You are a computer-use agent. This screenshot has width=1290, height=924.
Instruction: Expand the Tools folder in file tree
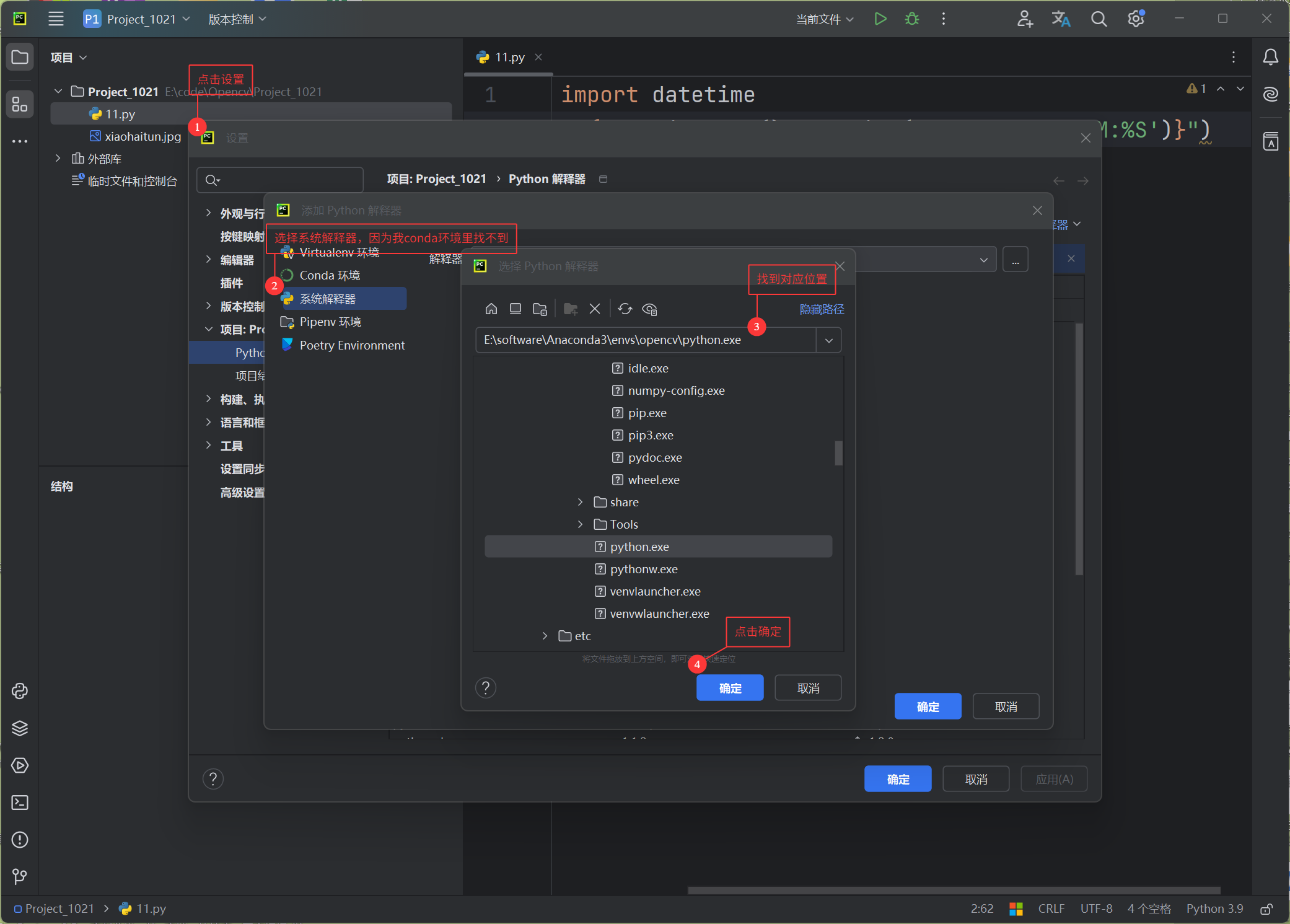[580, 524]
